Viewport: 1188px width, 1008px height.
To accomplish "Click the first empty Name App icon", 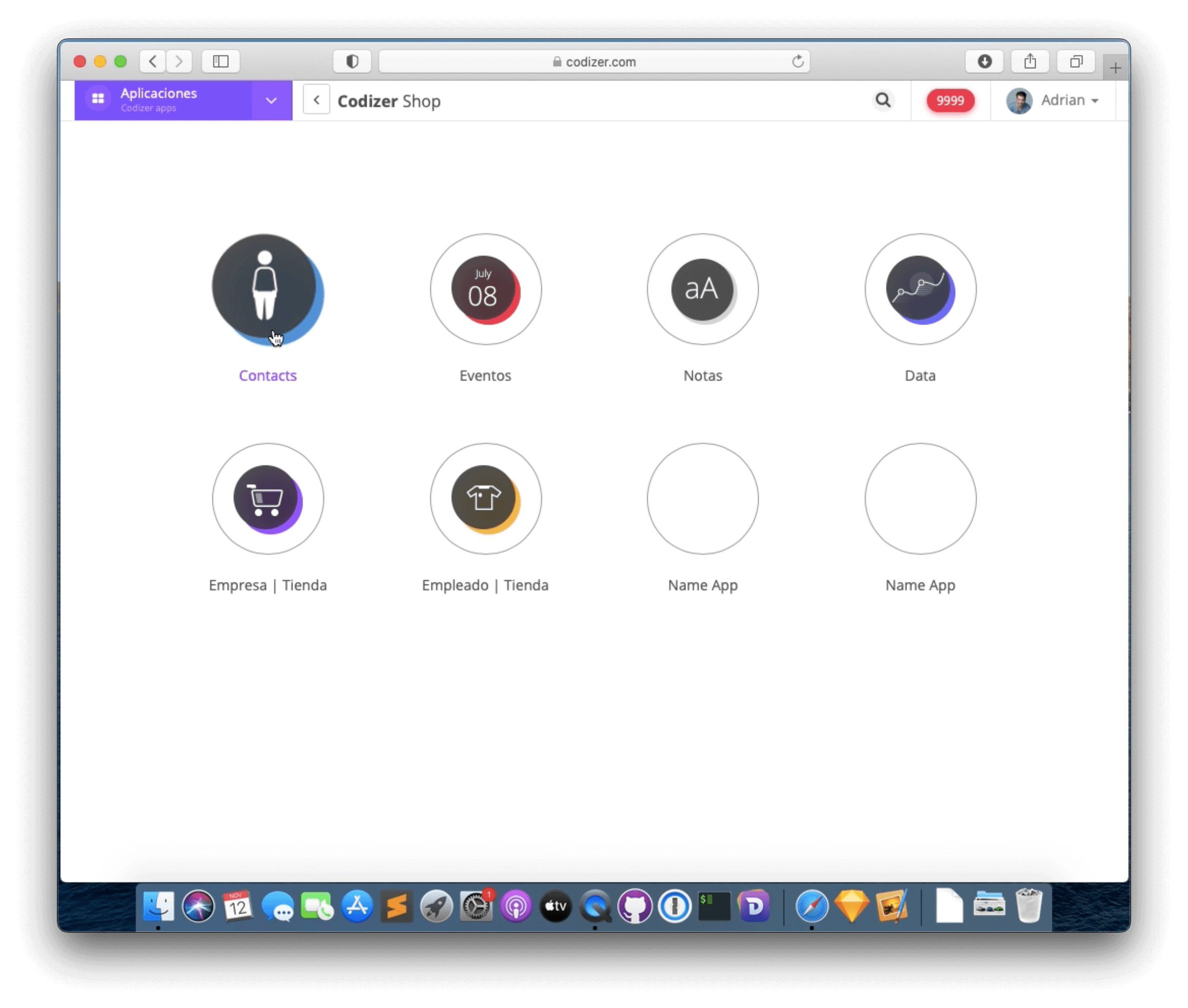I will [702, 498].
